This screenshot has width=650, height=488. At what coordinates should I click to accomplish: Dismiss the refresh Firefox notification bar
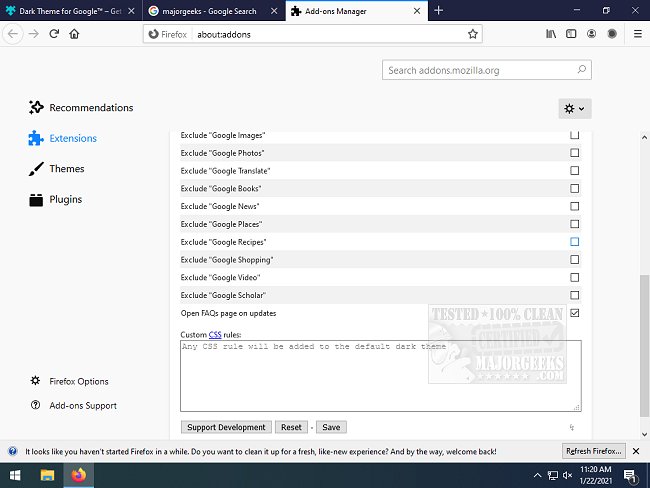tap(636, 451)
